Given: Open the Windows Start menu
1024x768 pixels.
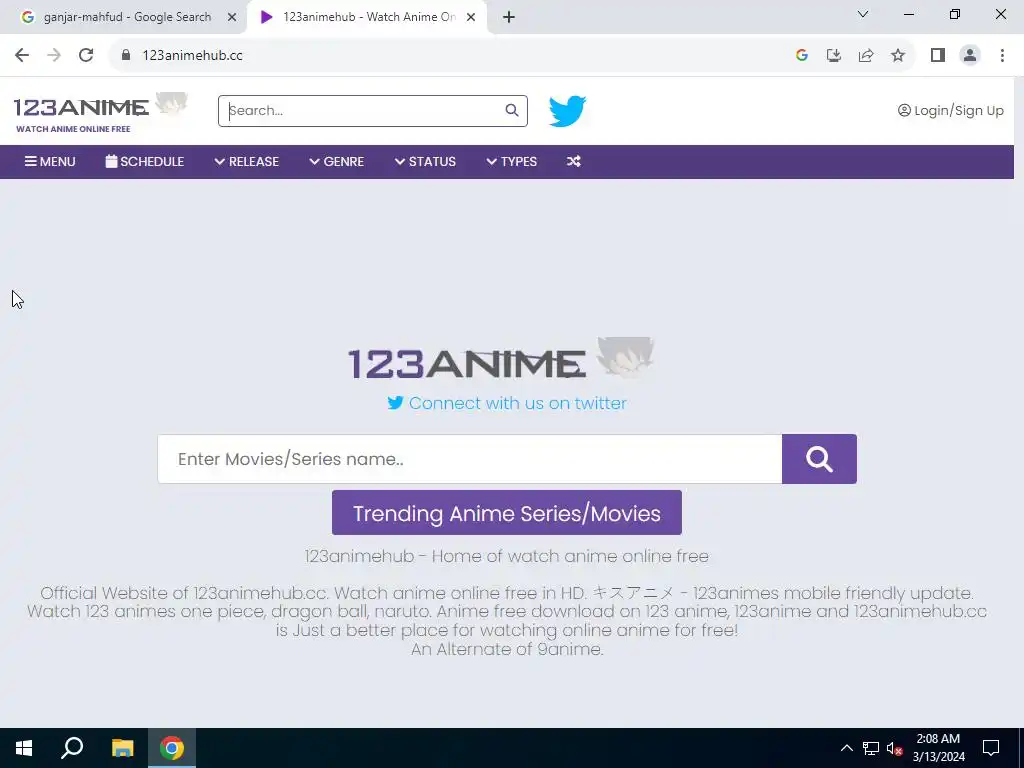Looking at the screenshot, I should [24, 748].
